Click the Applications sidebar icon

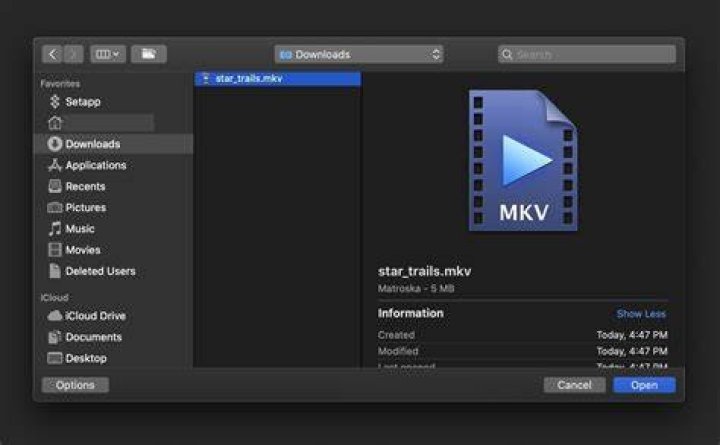(55, 165)
